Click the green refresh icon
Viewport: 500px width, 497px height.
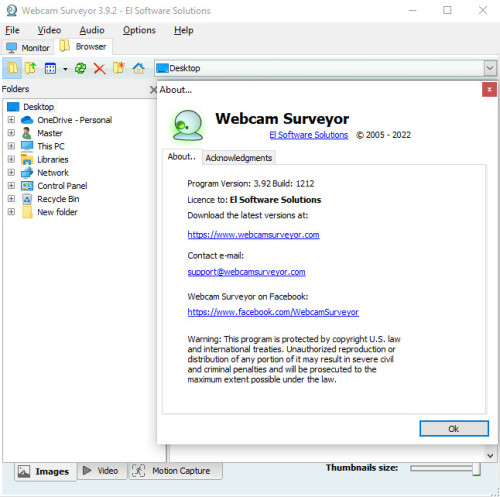tap(80, 68)
